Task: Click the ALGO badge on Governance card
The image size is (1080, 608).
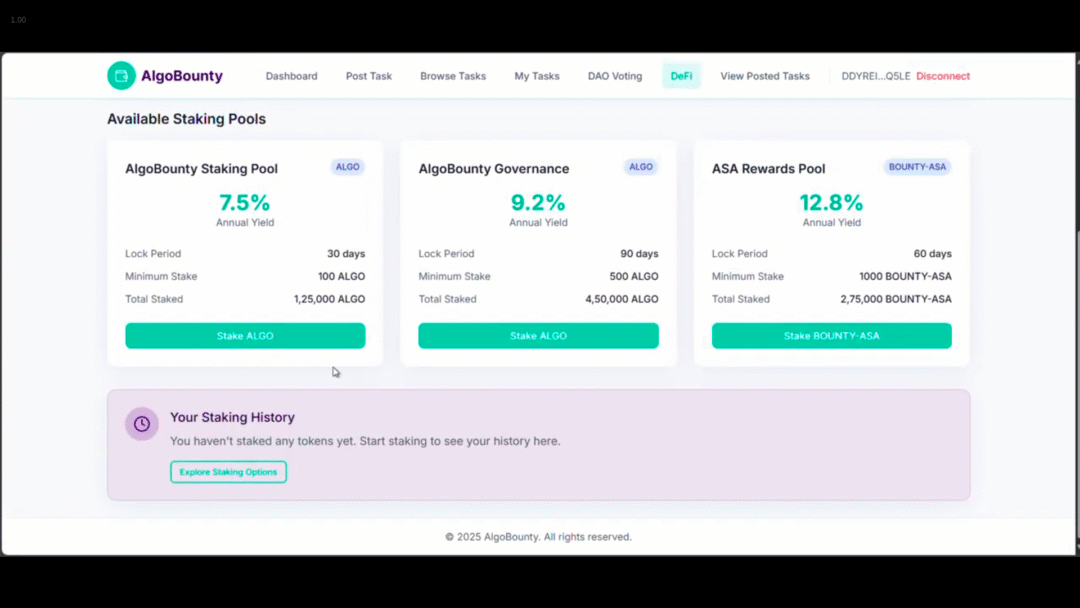Action: [x=641, y=167]
